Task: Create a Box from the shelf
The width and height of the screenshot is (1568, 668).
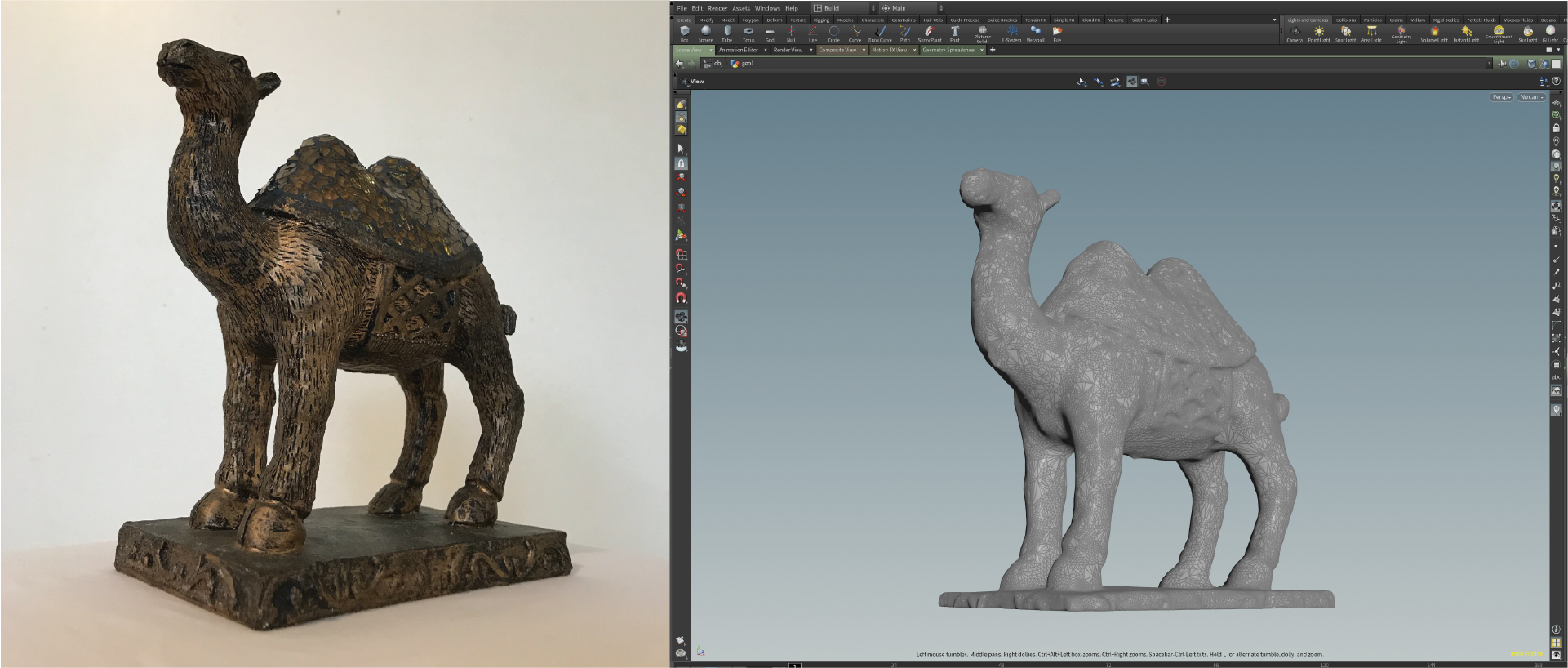Action: click(x=684, y=33)
